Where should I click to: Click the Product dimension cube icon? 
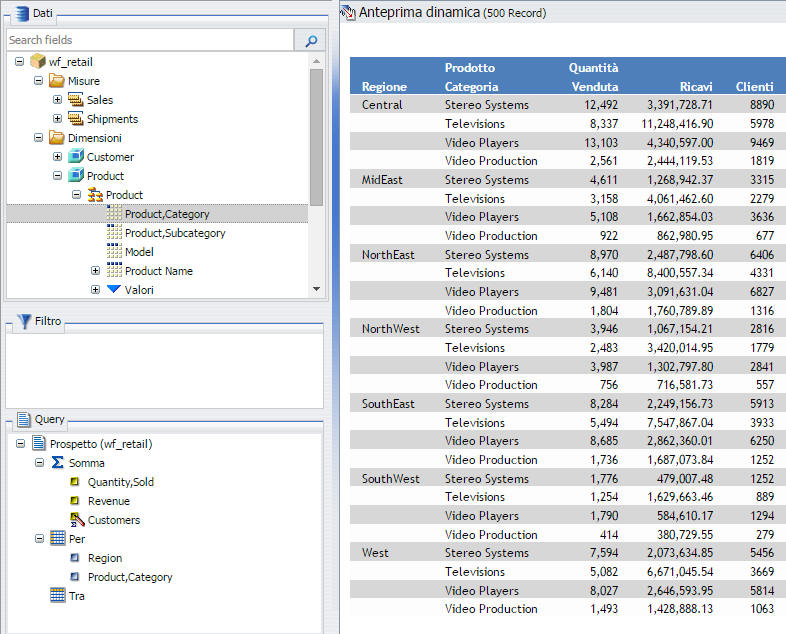pyautogui.click(x=76, y=175)
